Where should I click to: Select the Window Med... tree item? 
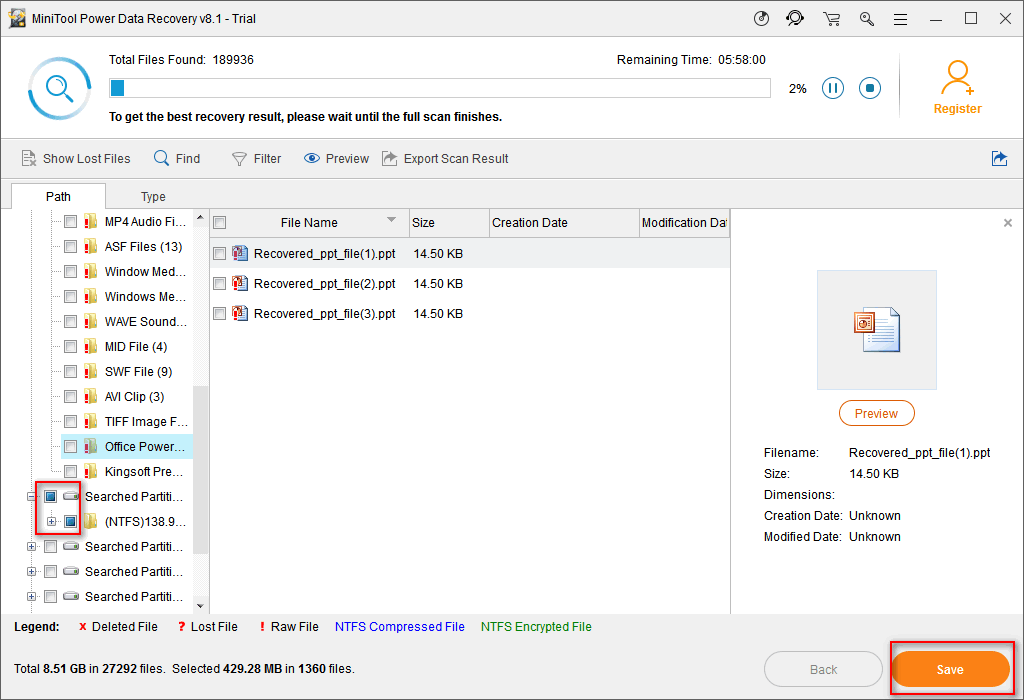(145, 272)
